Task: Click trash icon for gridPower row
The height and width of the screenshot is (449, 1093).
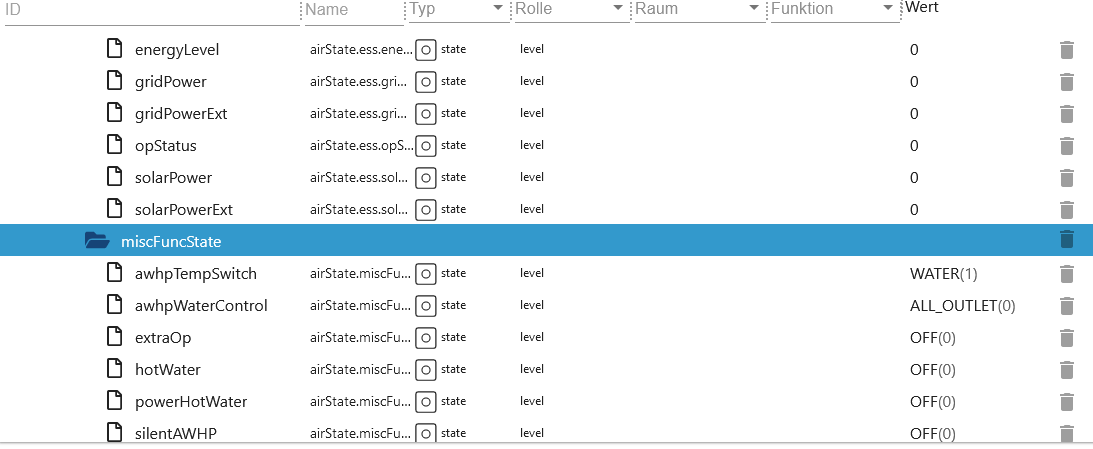Action: coord(1066,82)
